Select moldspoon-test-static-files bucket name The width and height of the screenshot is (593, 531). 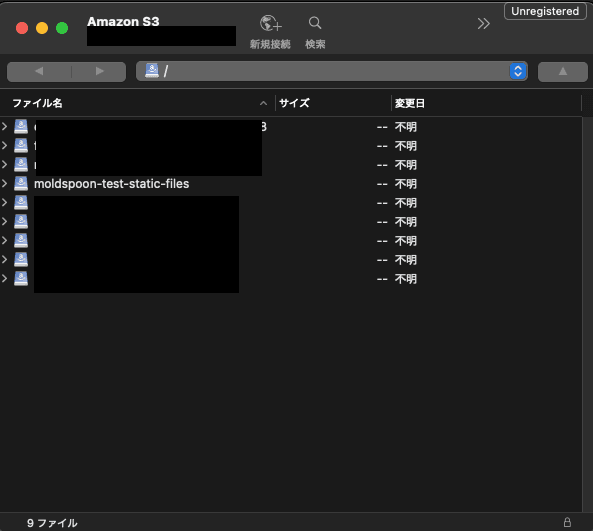pos(112,184)
